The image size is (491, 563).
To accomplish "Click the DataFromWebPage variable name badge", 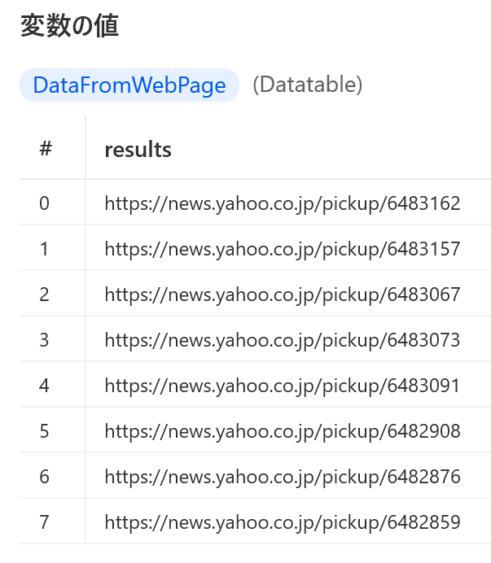I will pyautogui.click(x=129, y=85).
